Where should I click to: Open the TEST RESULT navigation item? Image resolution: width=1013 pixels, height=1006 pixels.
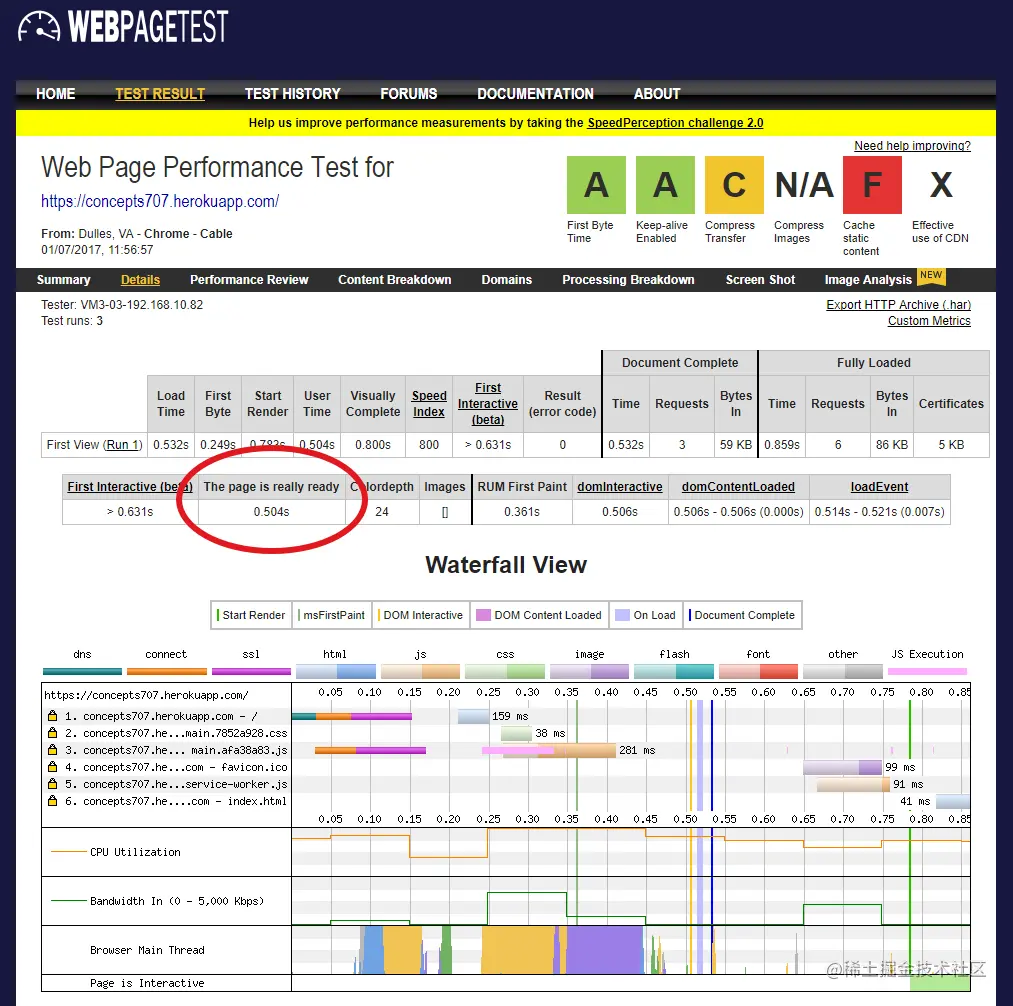pyautogui.click(x=160, y=94)
